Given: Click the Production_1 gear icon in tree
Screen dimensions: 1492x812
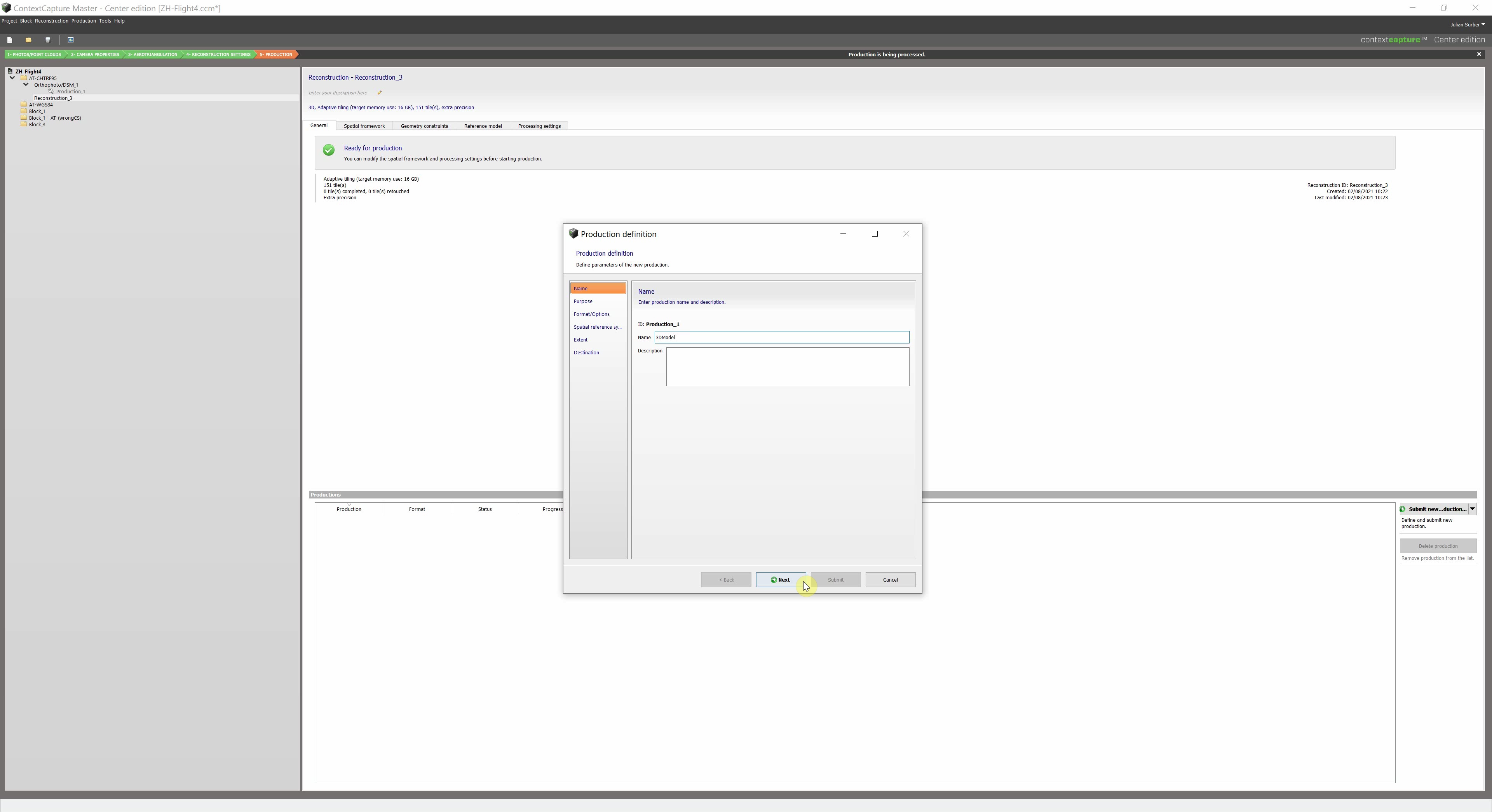Looking at the screenshot, I should [51, 92].
